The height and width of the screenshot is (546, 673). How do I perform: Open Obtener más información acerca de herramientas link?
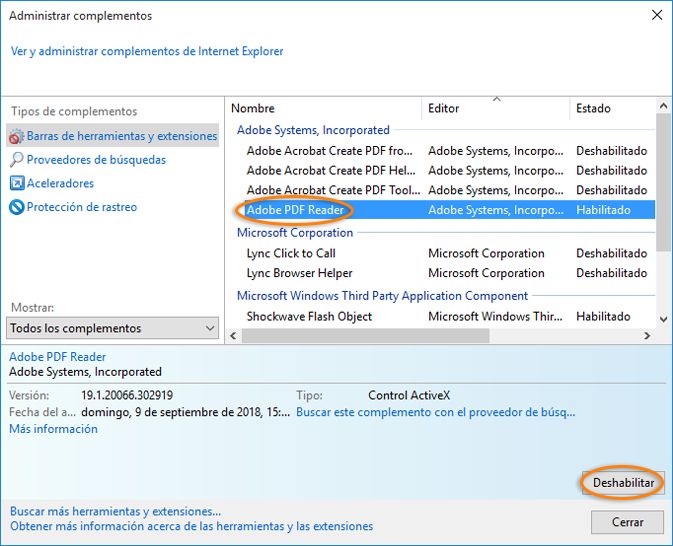(191, 526)
